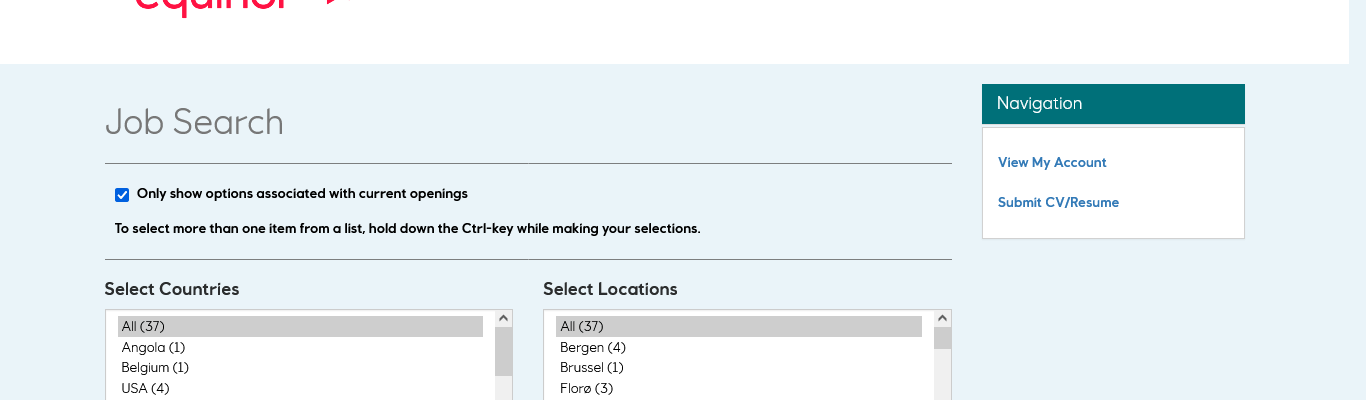Open the View My Account link
Viewport: 1366px width, 400px height.
(1052, 163)
